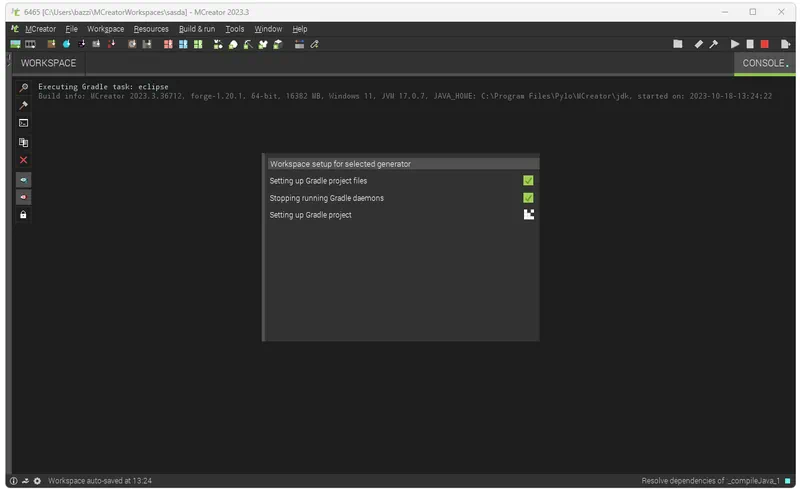Click the blue grid tiles toolbar icon
800x489 pixels.
click(x=183, y=44)
